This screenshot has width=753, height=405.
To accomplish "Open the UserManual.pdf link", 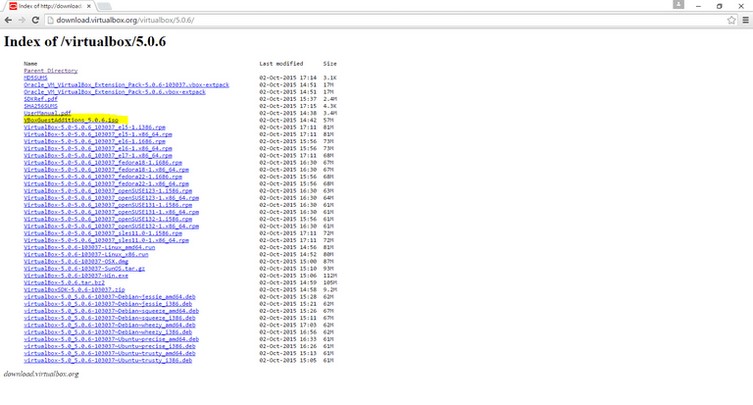I will (47, 113).
